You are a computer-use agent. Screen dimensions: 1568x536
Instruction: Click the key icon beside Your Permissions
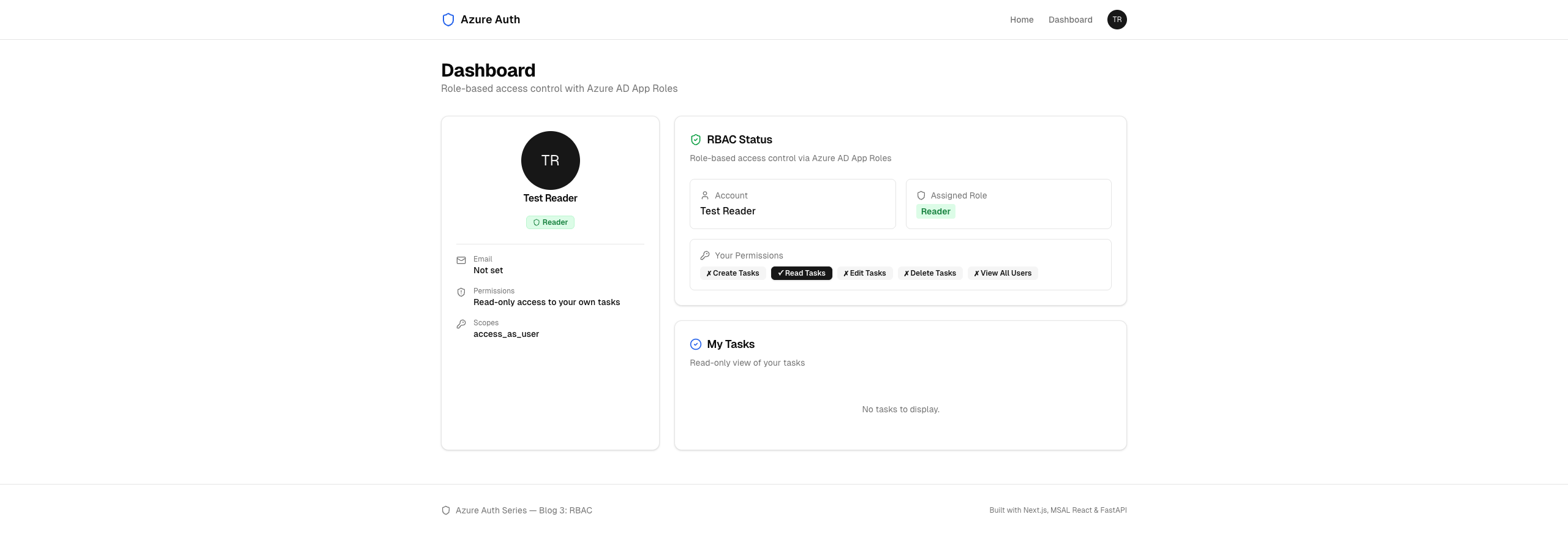click(704, 255)
